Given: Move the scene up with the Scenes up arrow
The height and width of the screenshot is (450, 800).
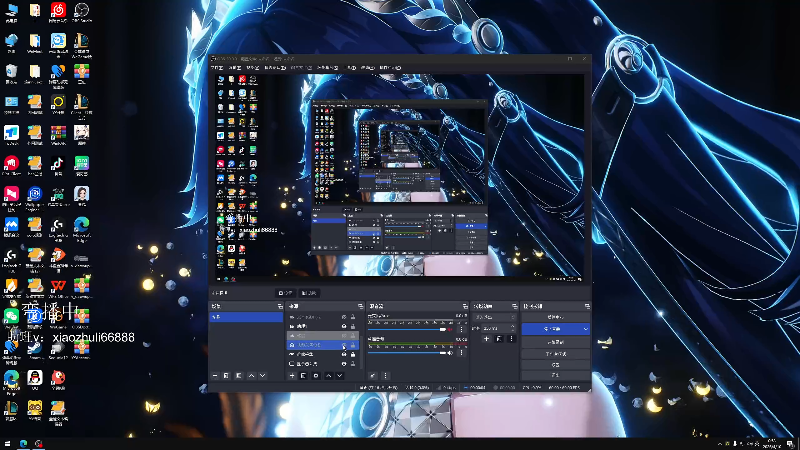Looking at the screenshot, I should 251,376.
